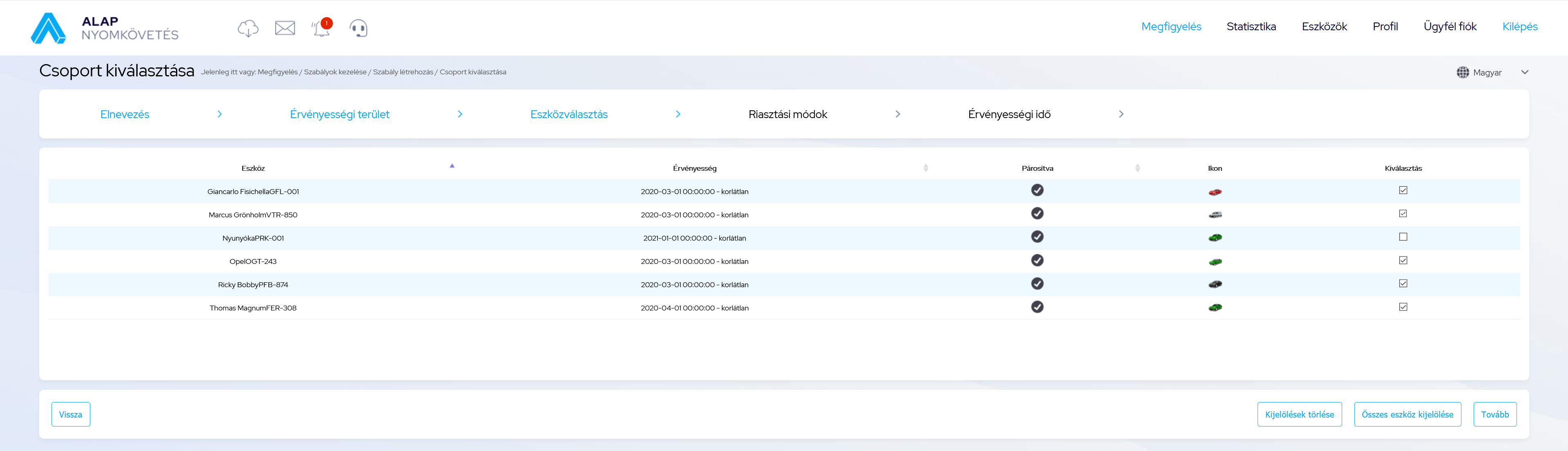Click Összes eszköz kijelölése button
Viewport: 1568px width, 451px height.
[x=1407, y=415]
